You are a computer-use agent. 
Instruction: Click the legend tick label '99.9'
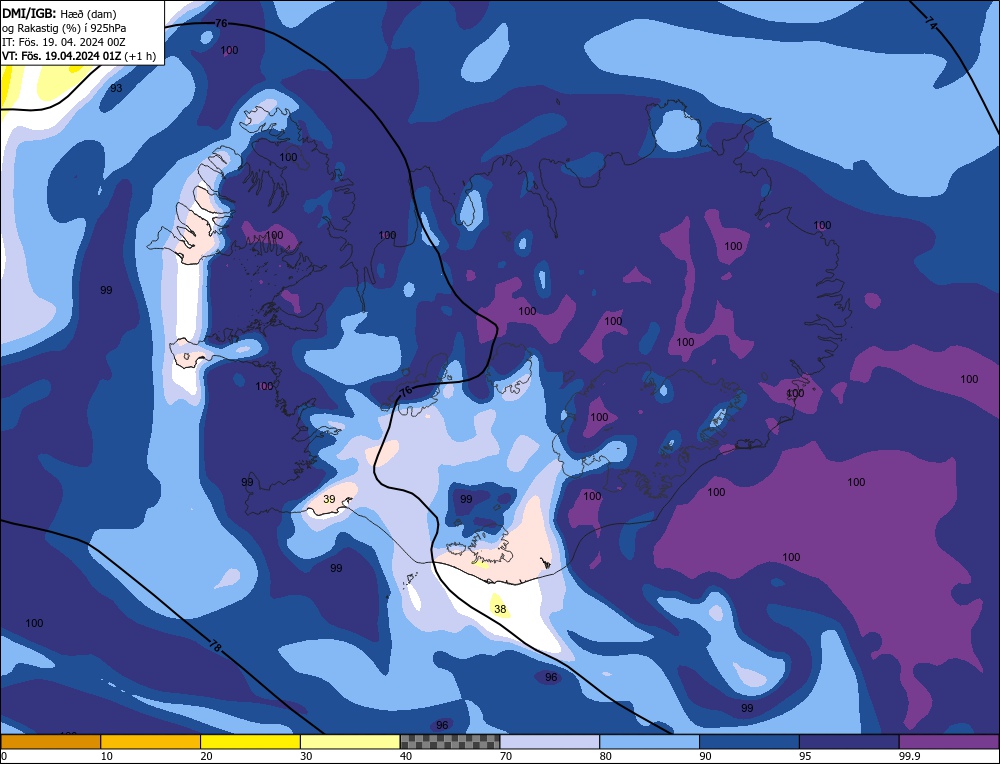tap(909, 756)
